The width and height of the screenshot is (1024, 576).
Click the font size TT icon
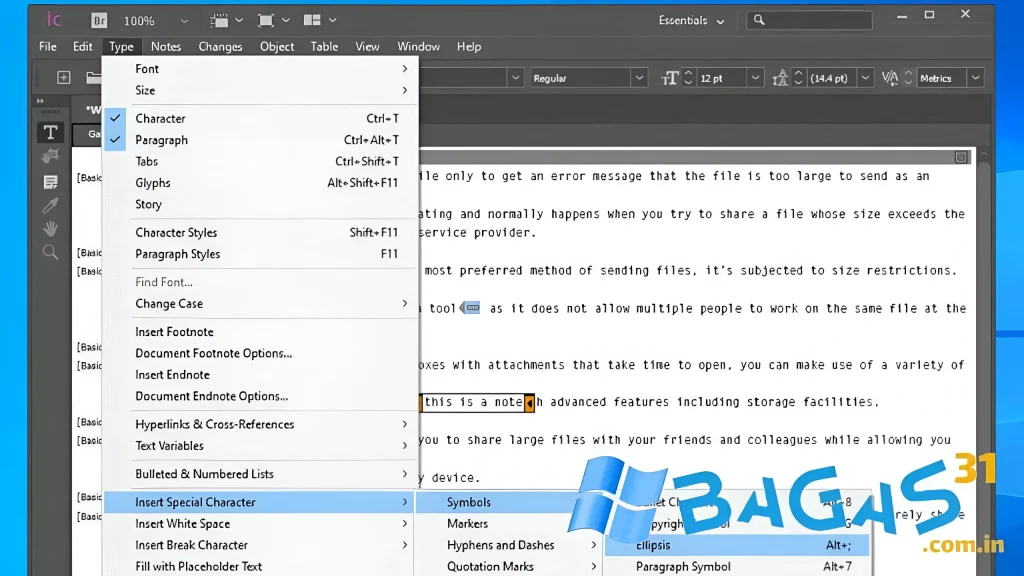pyautogui.click(x=669, y=78)
